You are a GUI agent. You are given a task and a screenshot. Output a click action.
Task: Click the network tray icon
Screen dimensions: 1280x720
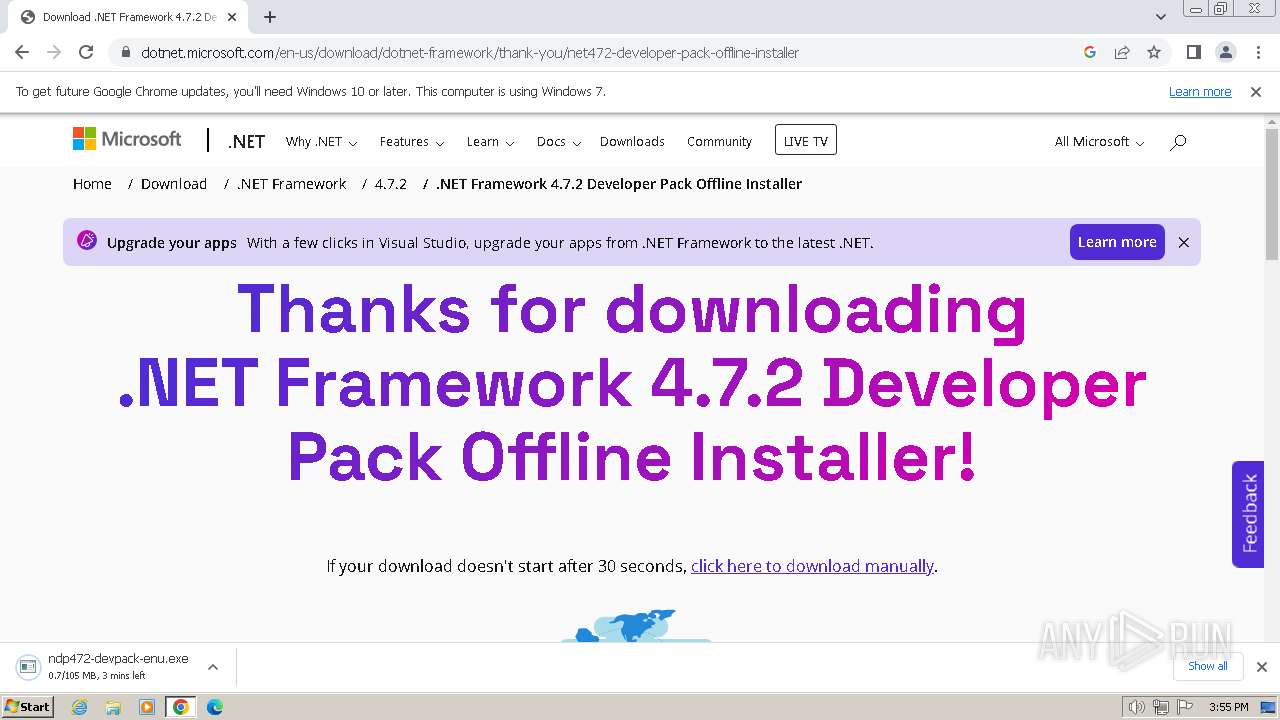click(x=1160, y=707)
